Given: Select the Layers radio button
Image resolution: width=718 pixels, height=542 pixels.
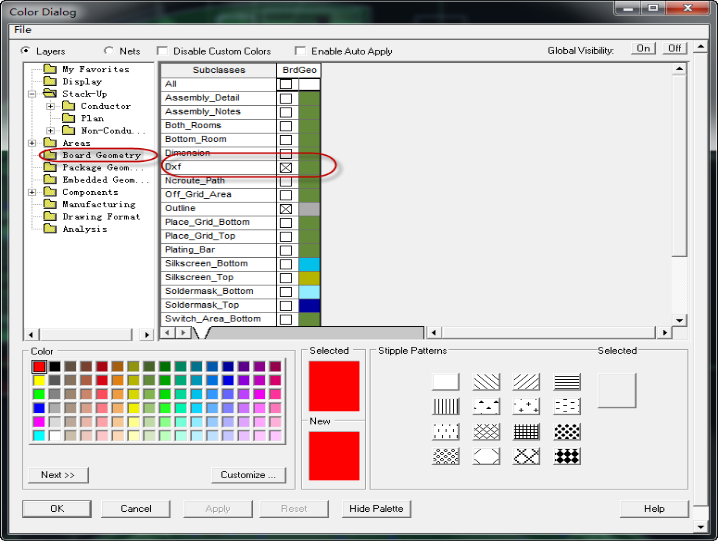Looking at the screenshot, I should (x=26, y=51).
